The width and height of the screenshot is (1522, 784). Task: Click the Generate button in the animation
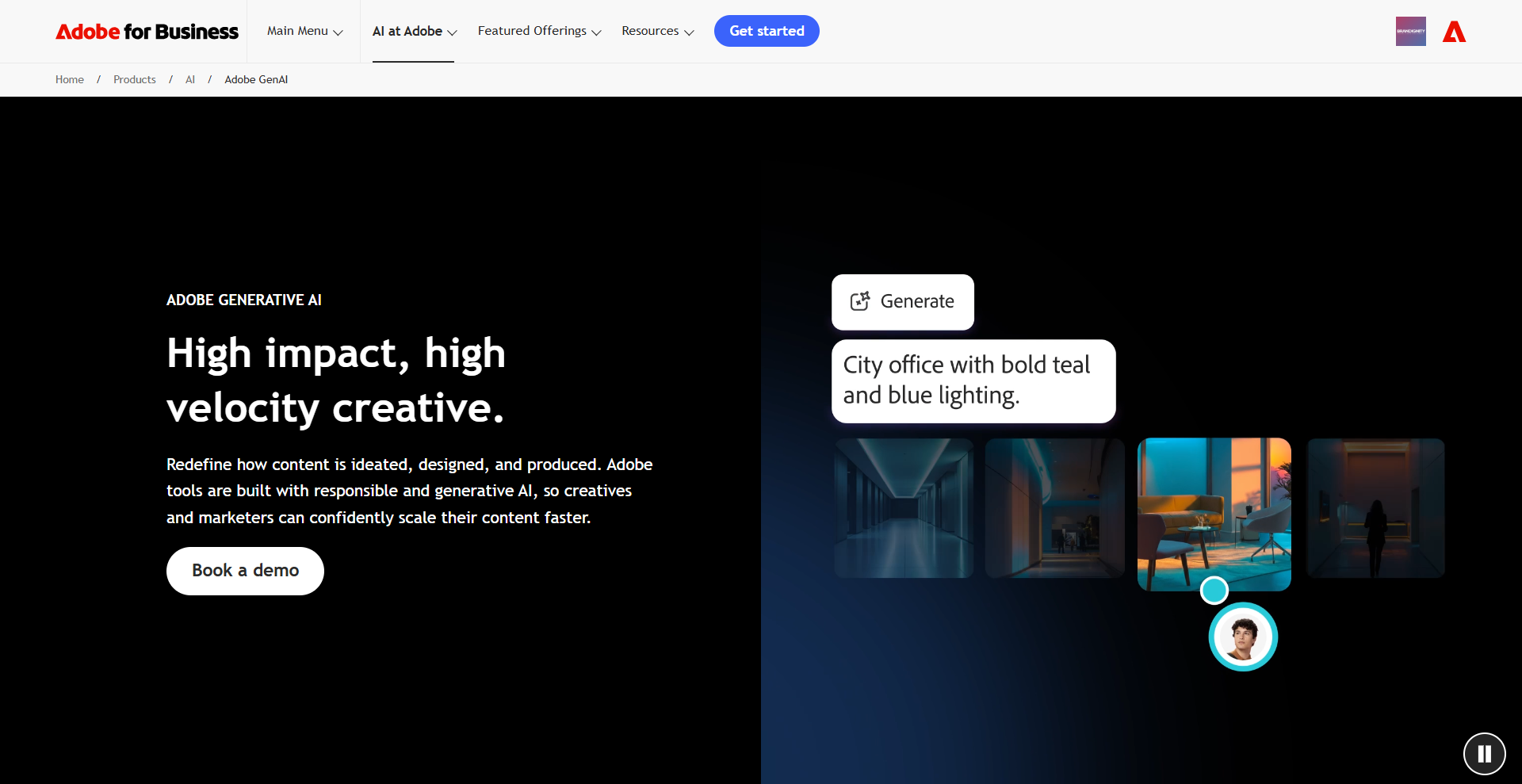(x=903, y=302)
